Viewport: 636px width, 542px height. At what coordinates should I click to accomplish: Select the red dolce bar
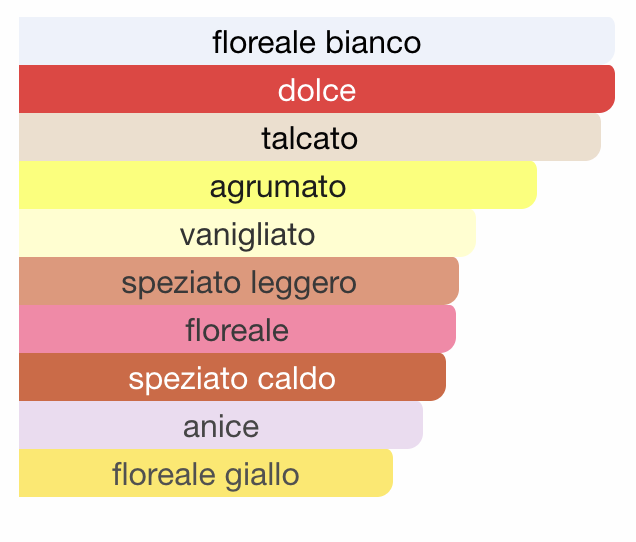coord(317,89)
